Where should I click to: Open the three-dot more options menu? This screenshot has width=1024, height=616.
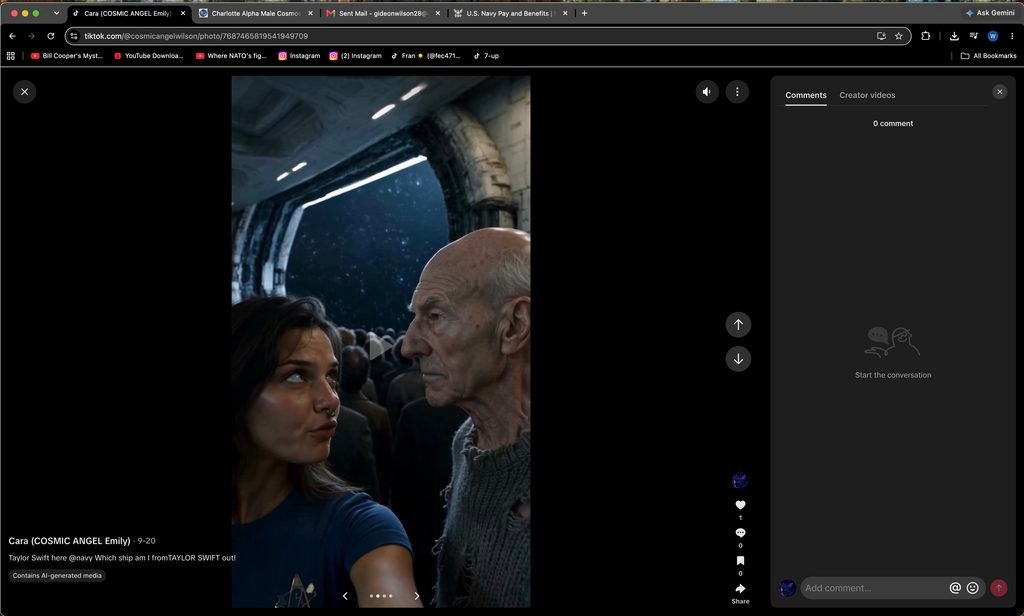(x=737, y=92)
